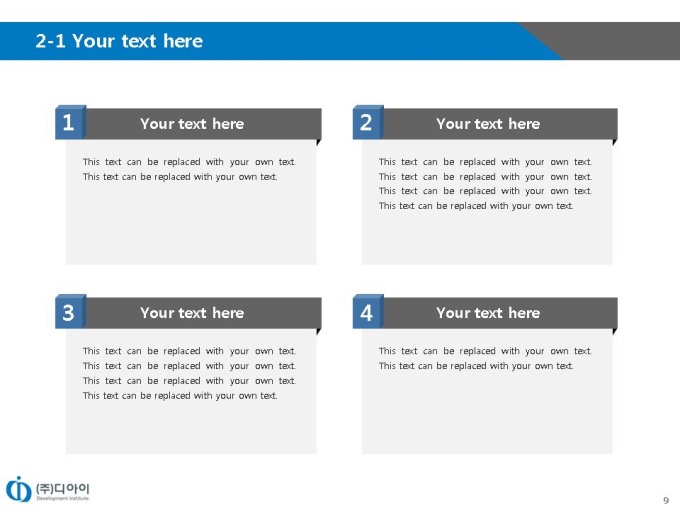Image resolution: width=680 pixels, height=510 pixels.
Task: Click the blue number 1 badge
Action: point(70,122)
